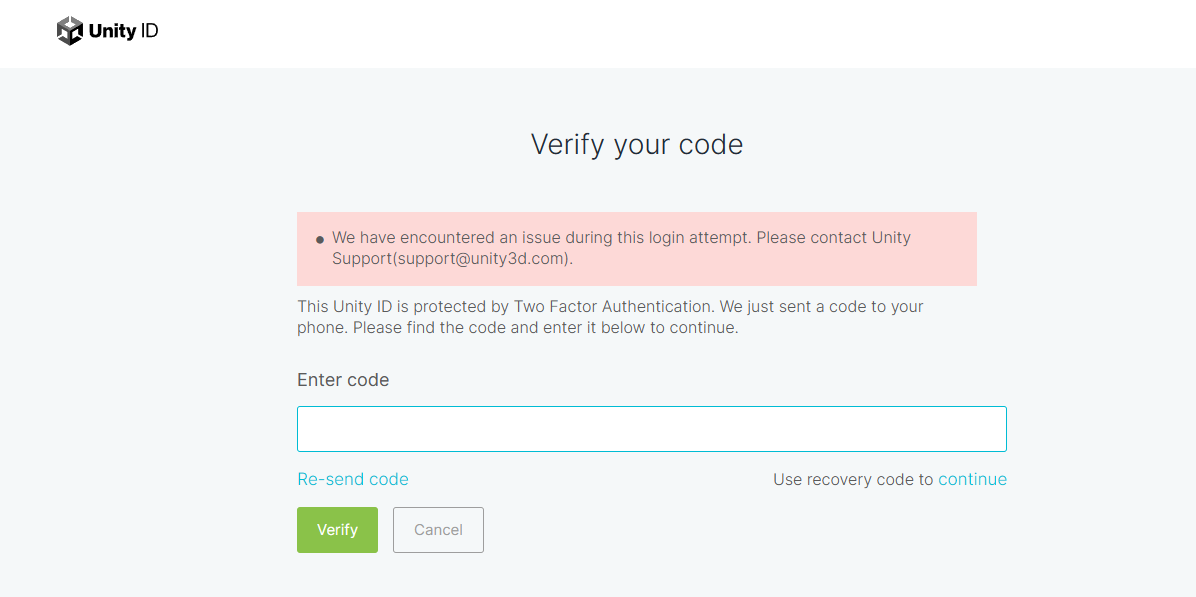
Task: Click the Two Factor Authentication phrase
Action: [x=613, y=306]
